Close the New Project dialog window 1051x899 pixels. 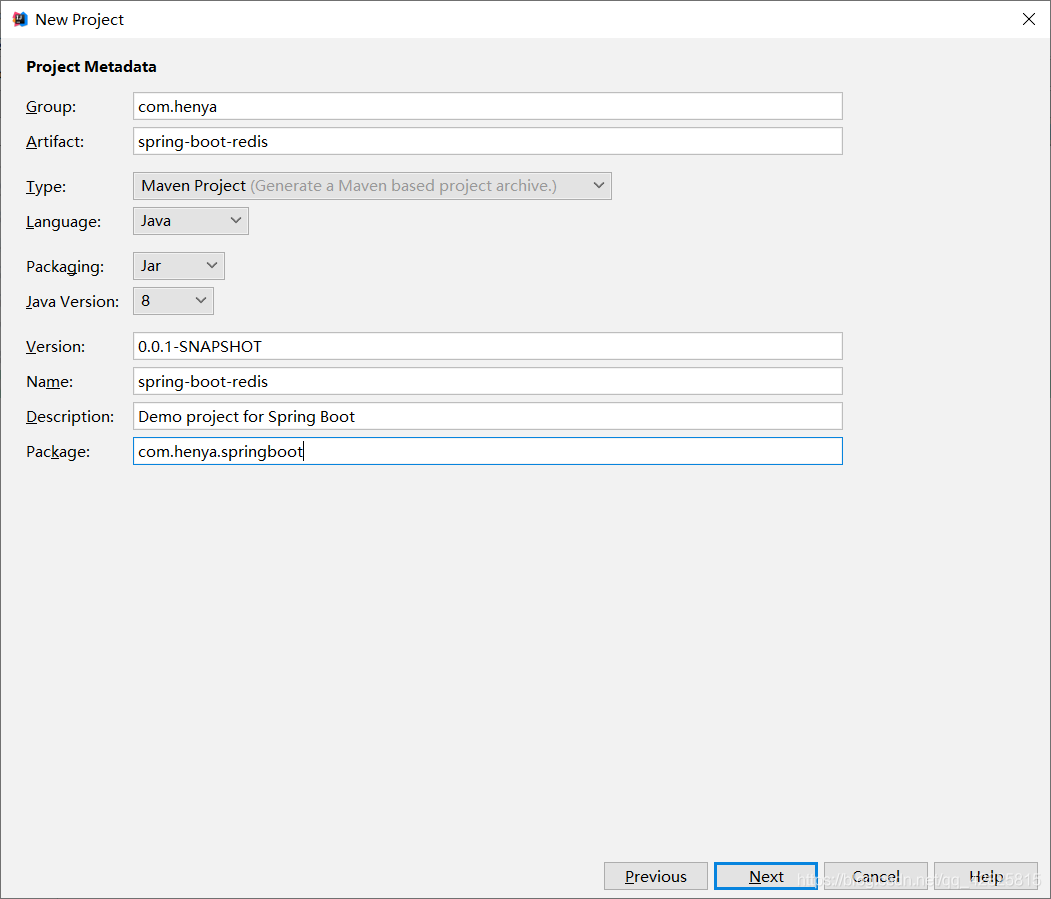pyautogui.click(x=1028, y=19)
